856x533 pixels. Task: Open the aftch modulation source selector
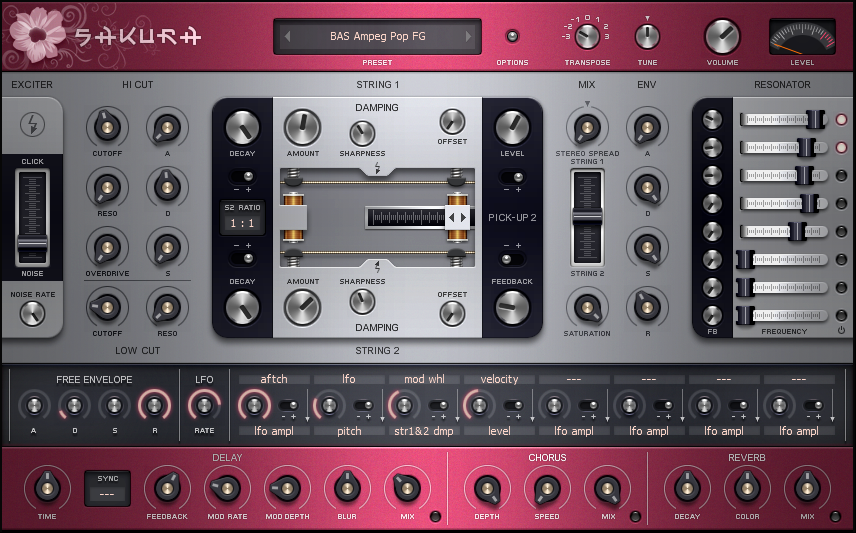(x=273, y=380)
